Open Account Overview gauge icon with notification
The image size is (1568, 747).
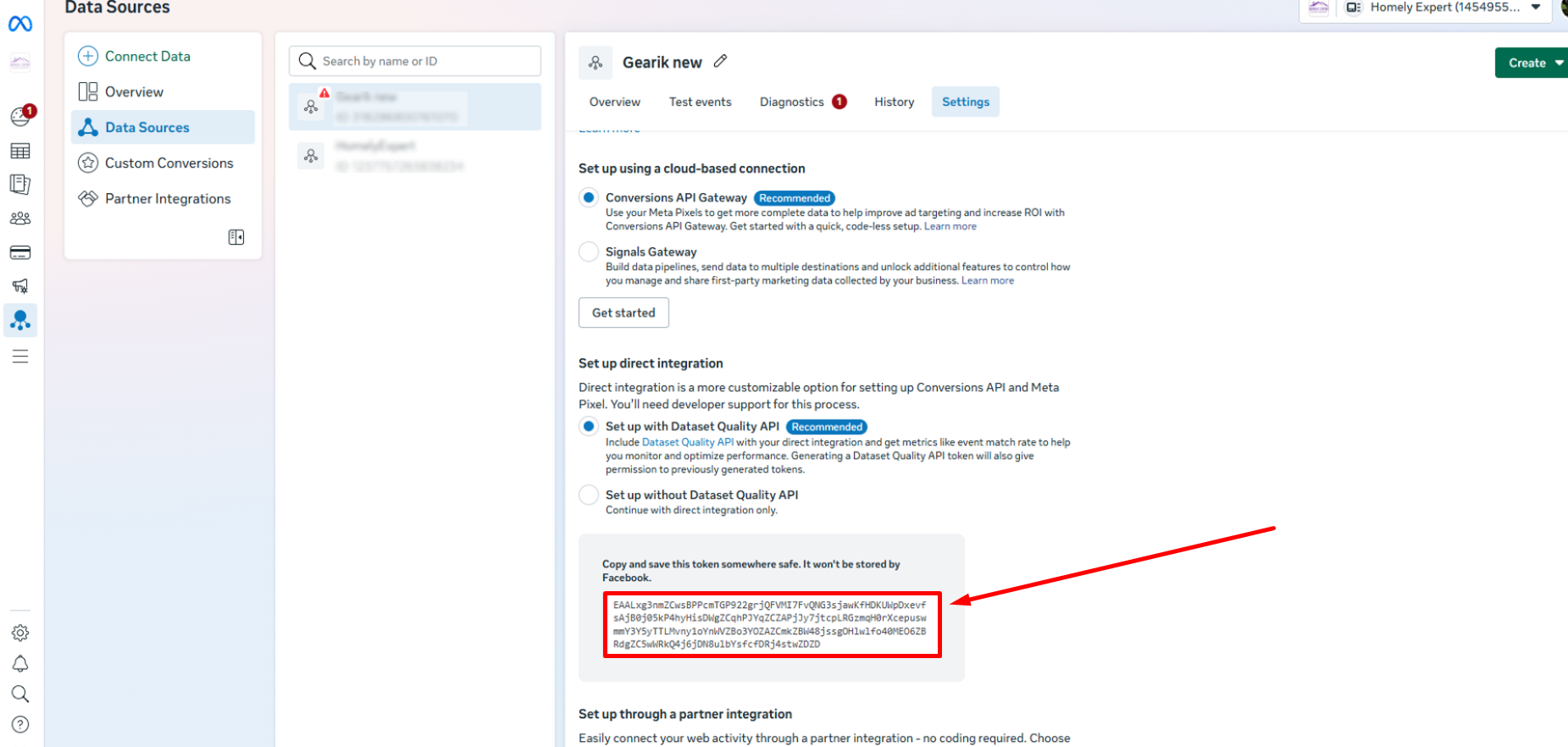[21, 116]
